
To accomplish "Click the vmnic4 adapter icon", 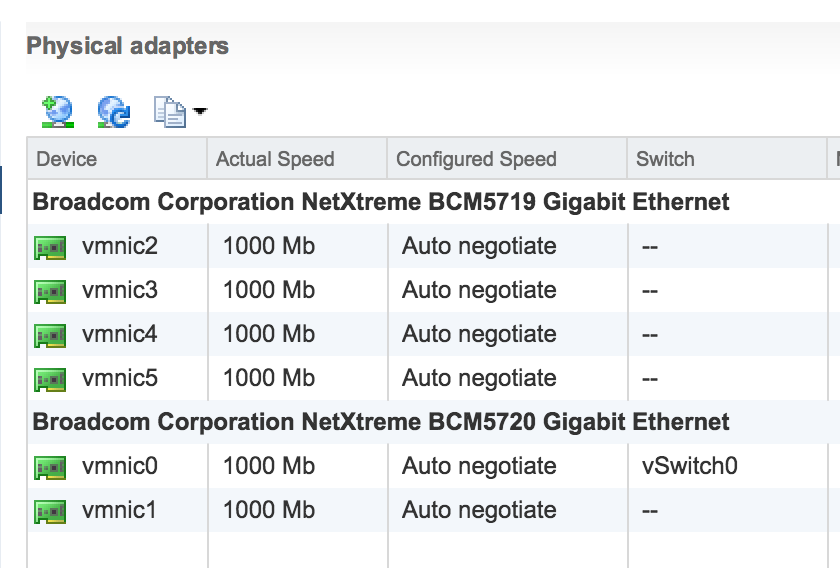I will [x=50, y=335].
